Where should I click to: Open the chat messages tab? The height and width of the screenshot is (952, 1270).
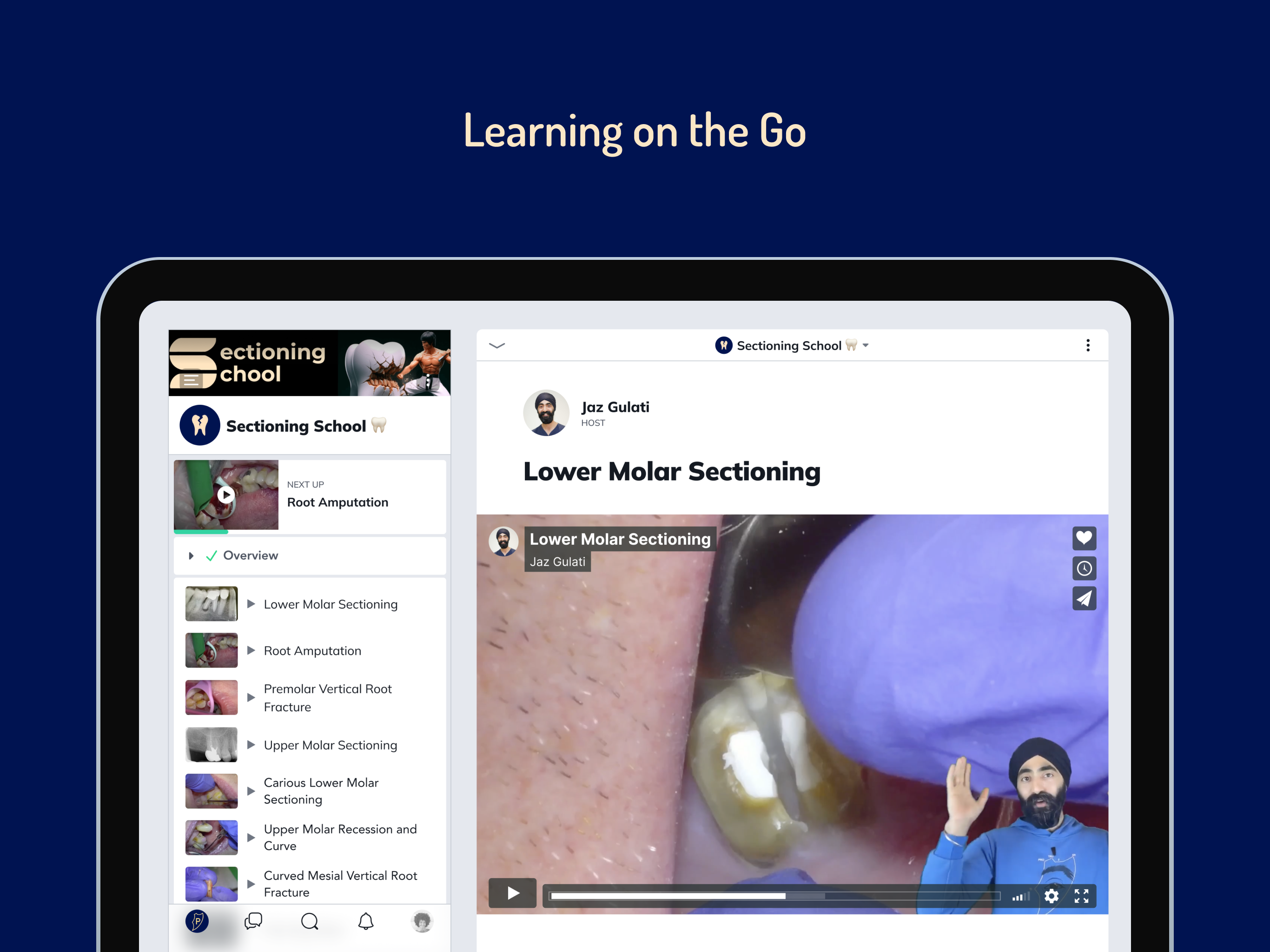pyautogui.click(x=253, y=921)
